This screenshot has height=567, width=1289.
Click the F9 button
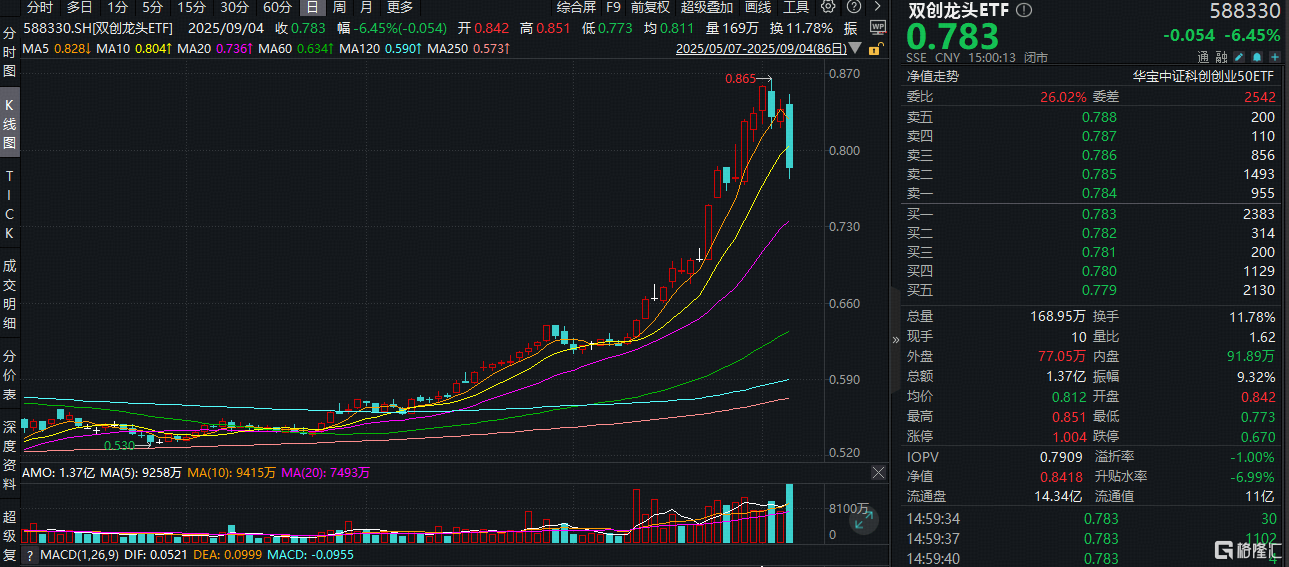(x=613, y=7)
